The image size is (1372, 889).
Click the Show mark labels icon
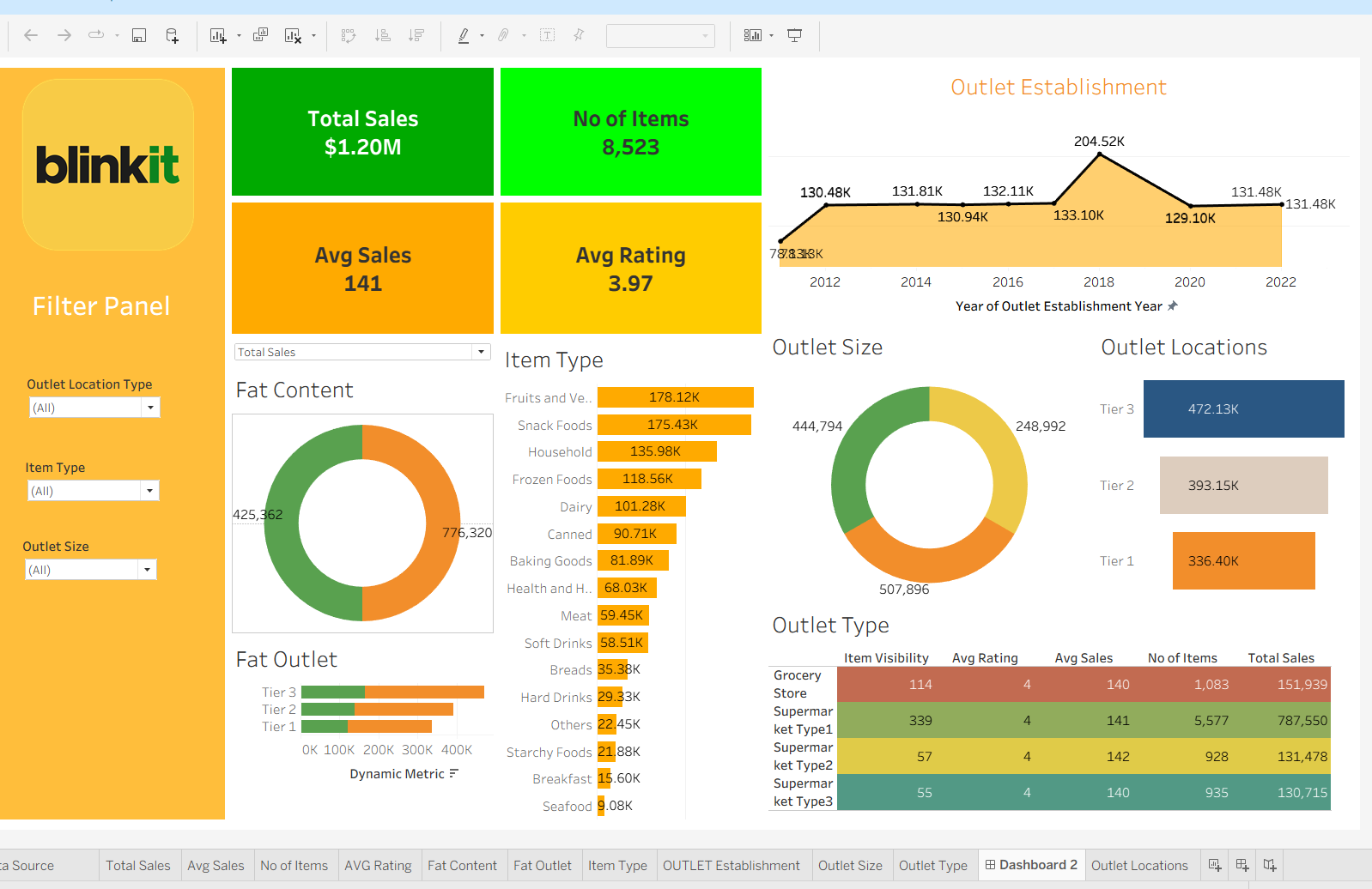[547, 35]
